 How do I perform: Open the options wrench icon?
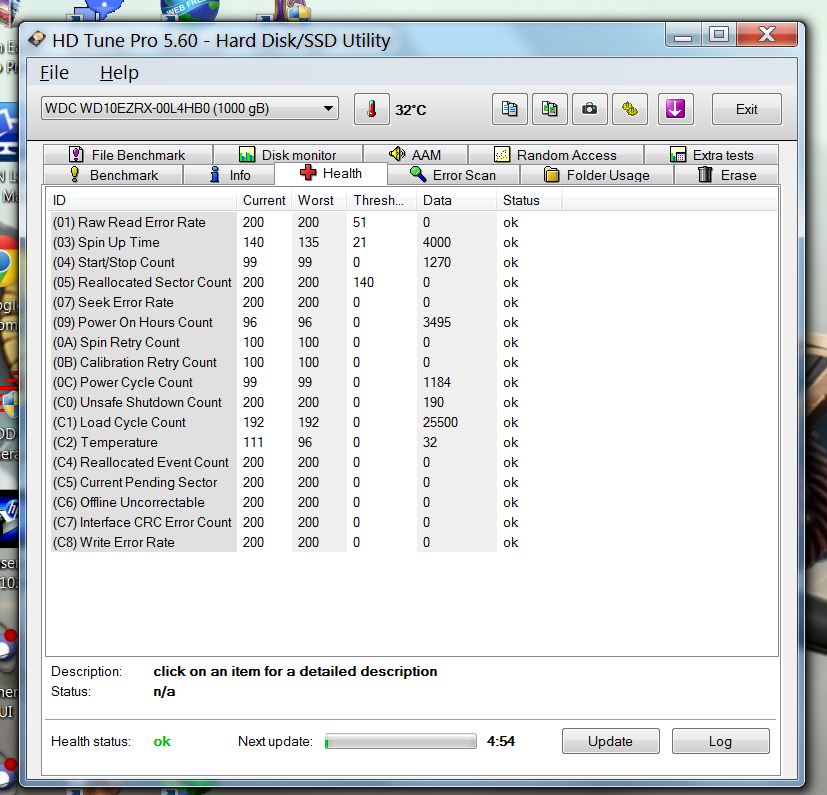[x=630, y=109]
